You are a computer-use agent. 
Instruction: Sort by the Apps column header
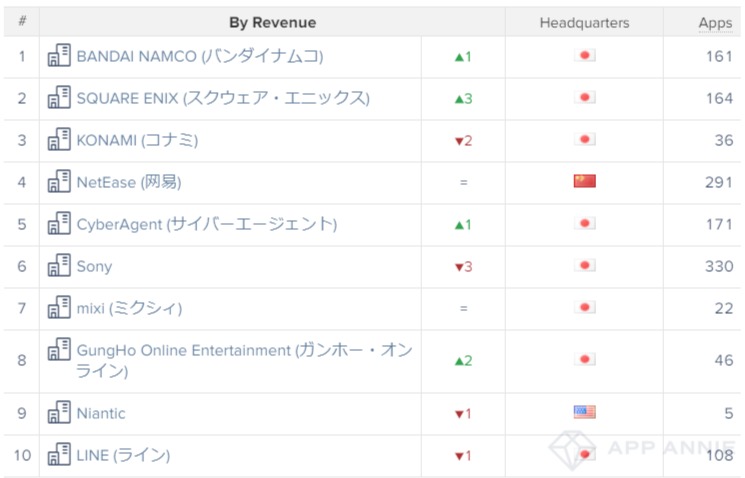[715, 23]
